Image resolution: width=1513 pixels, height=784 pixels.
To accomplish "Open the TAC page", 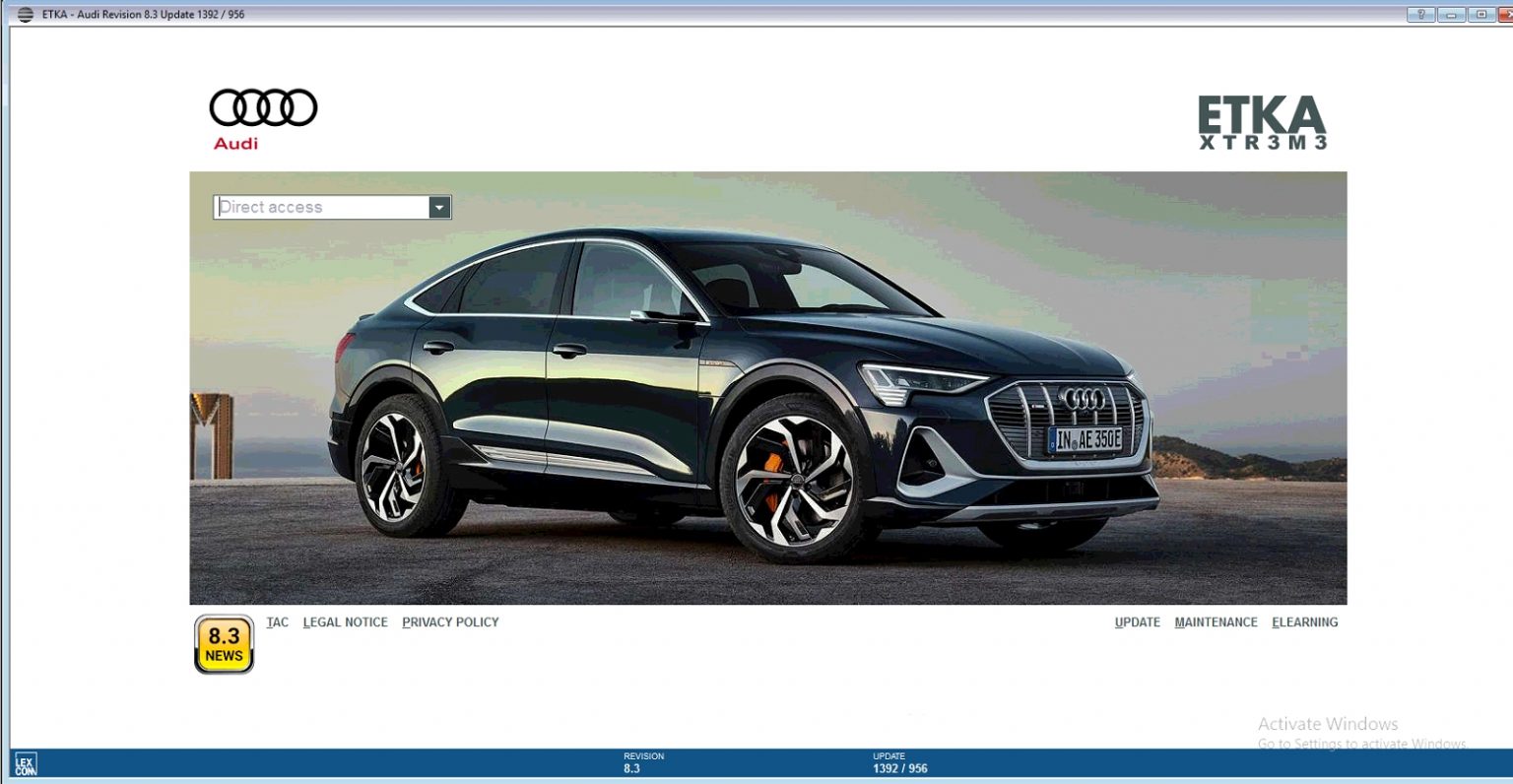I will [x=278, y=621].
